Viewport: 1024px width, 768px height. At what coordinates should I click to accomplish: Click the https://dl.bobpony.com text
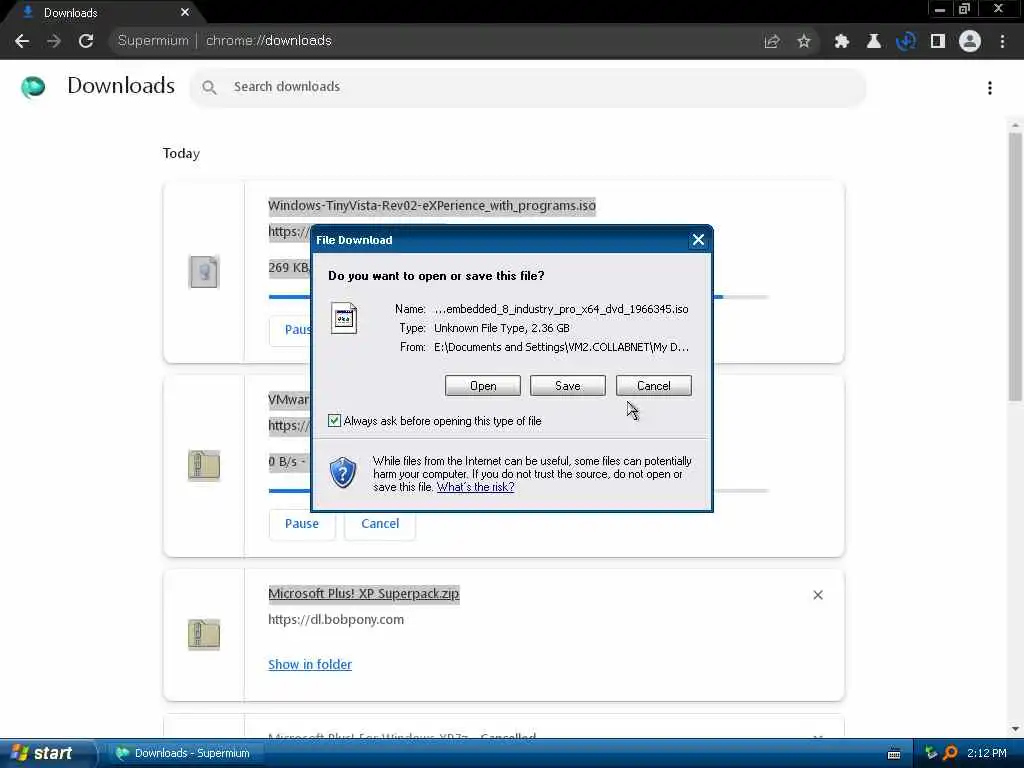[336, 619]
